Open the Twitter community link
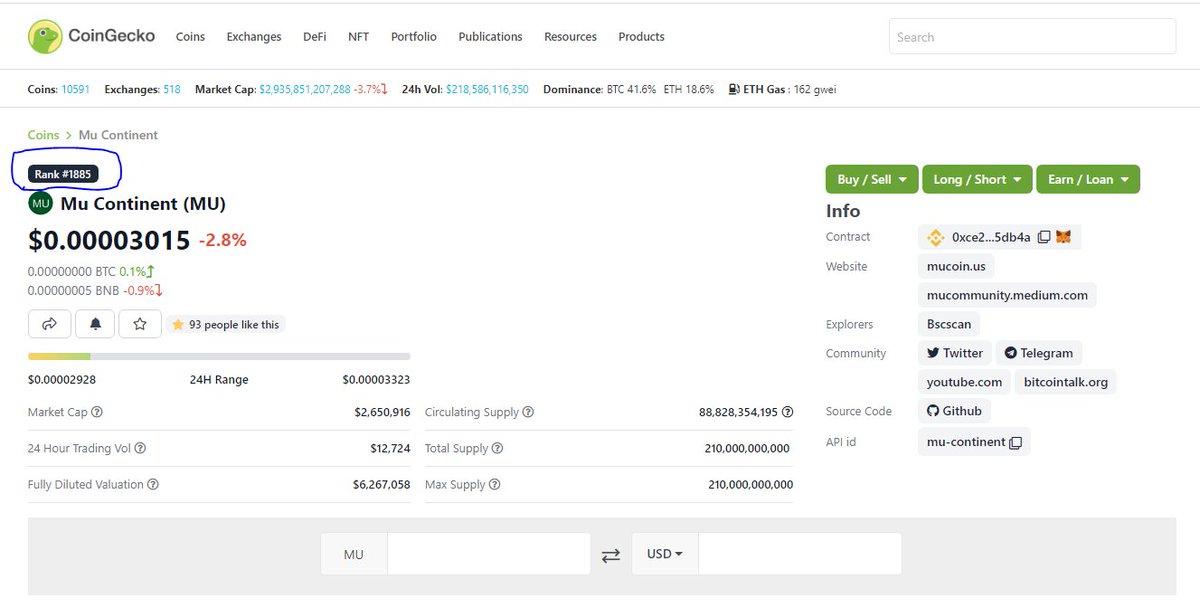Viewport: 1200px width, 608px height. coord(955,353)
